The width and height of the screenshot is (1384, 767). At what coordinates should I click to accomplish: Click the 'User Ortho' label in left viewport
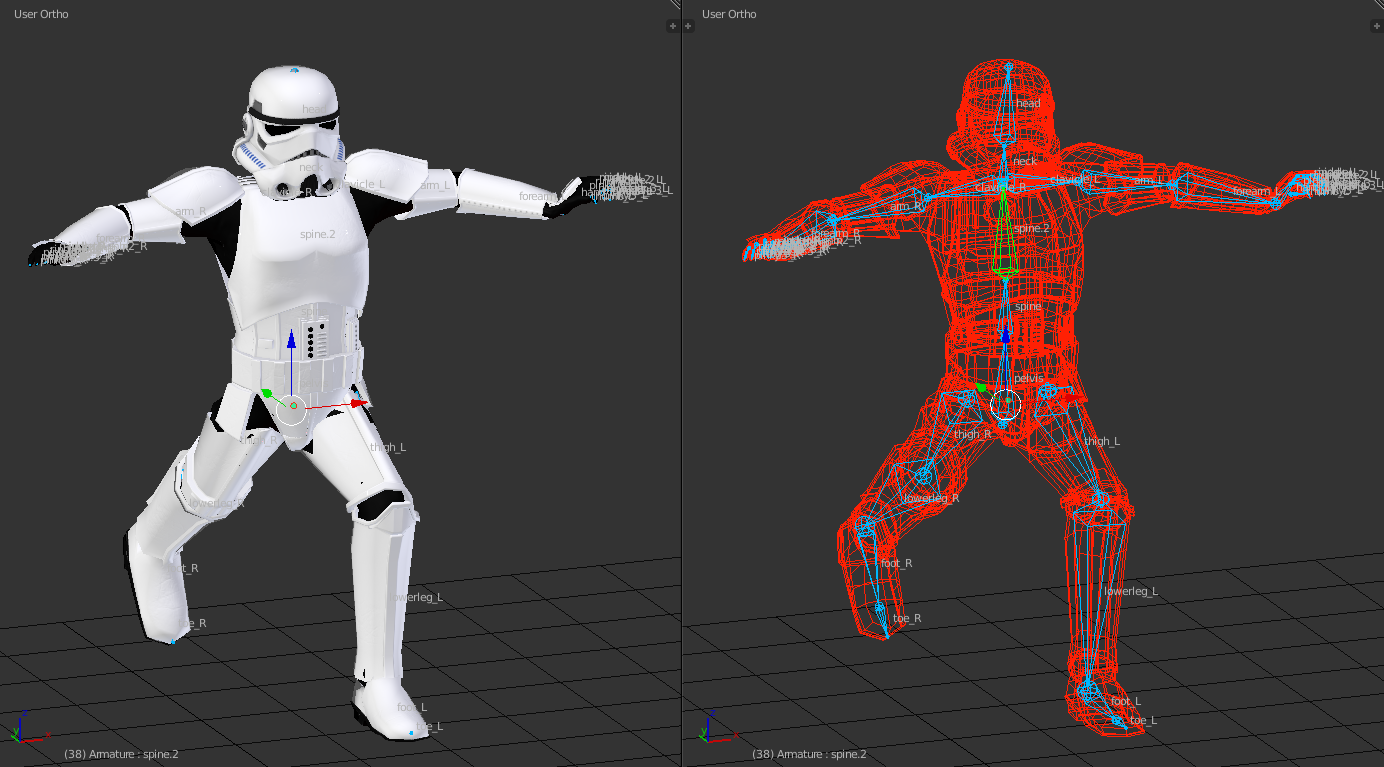[42, 14]
